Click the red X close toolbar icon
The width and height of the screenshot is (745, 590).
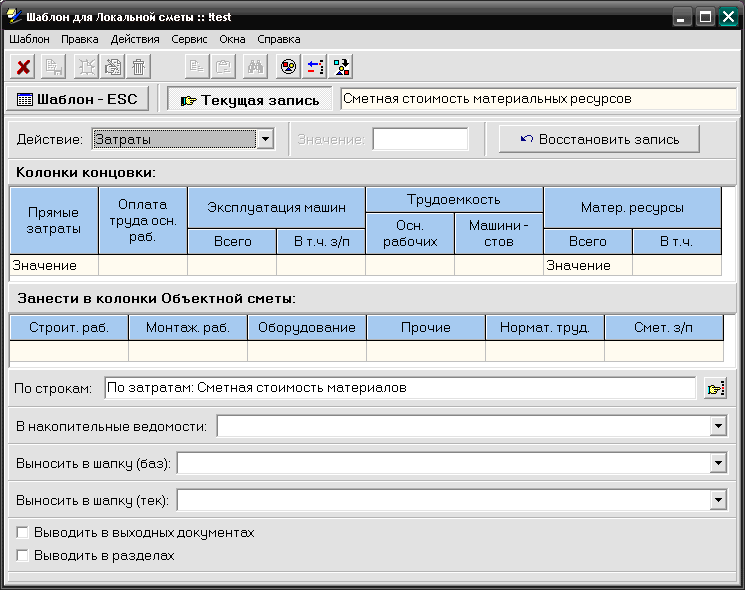[x=24, y=67]
